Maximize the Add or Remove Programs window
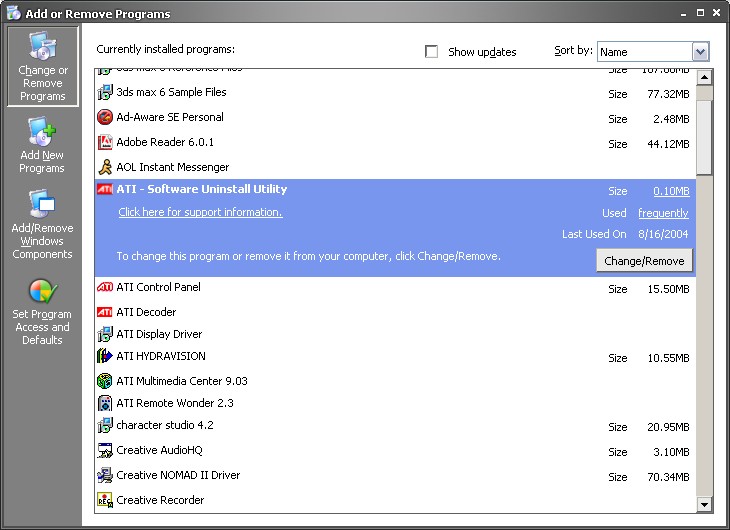 coord(700,13)
